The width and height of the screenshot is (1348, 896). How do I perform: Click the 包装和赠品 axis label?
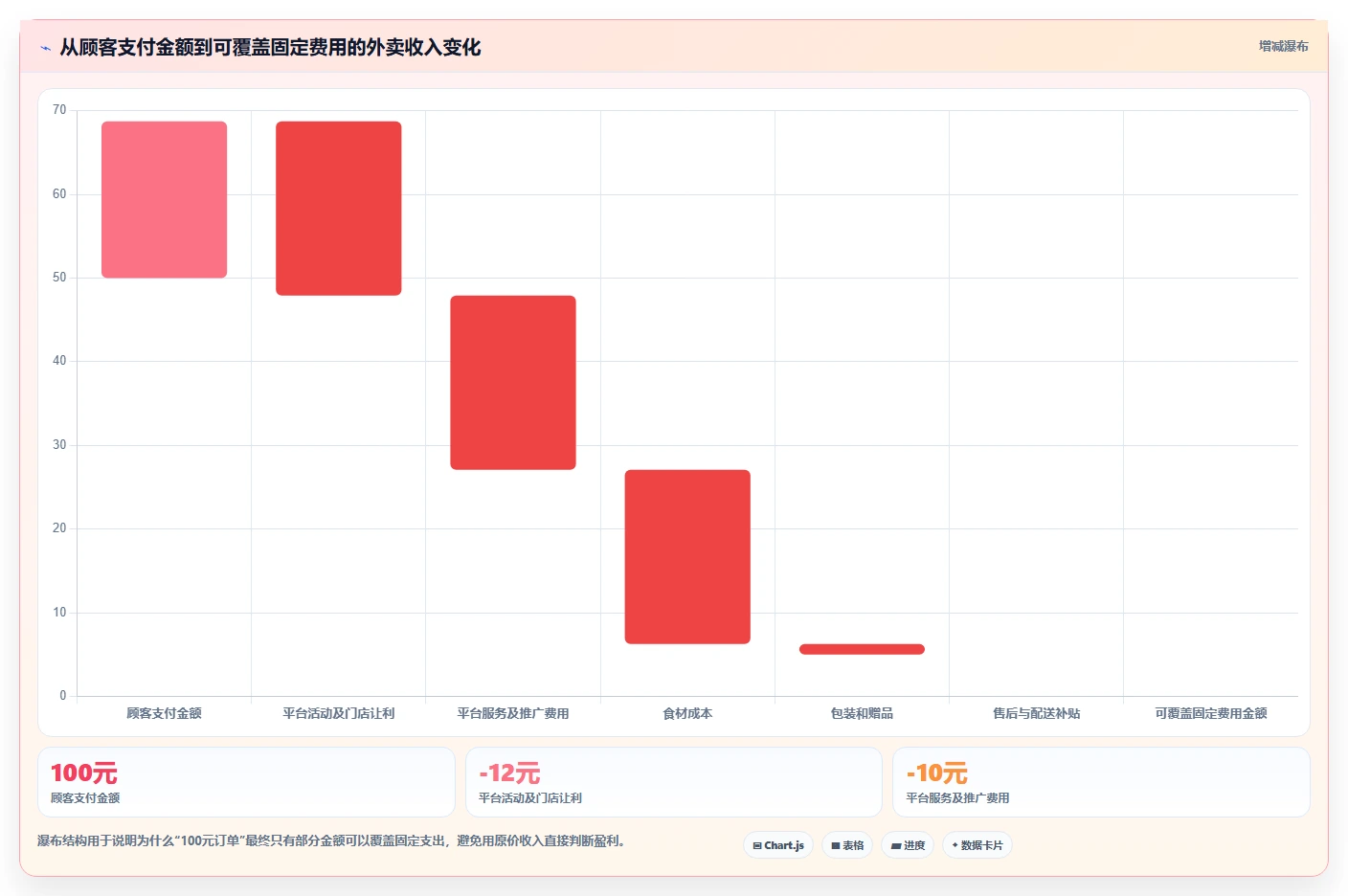point(862,713)
